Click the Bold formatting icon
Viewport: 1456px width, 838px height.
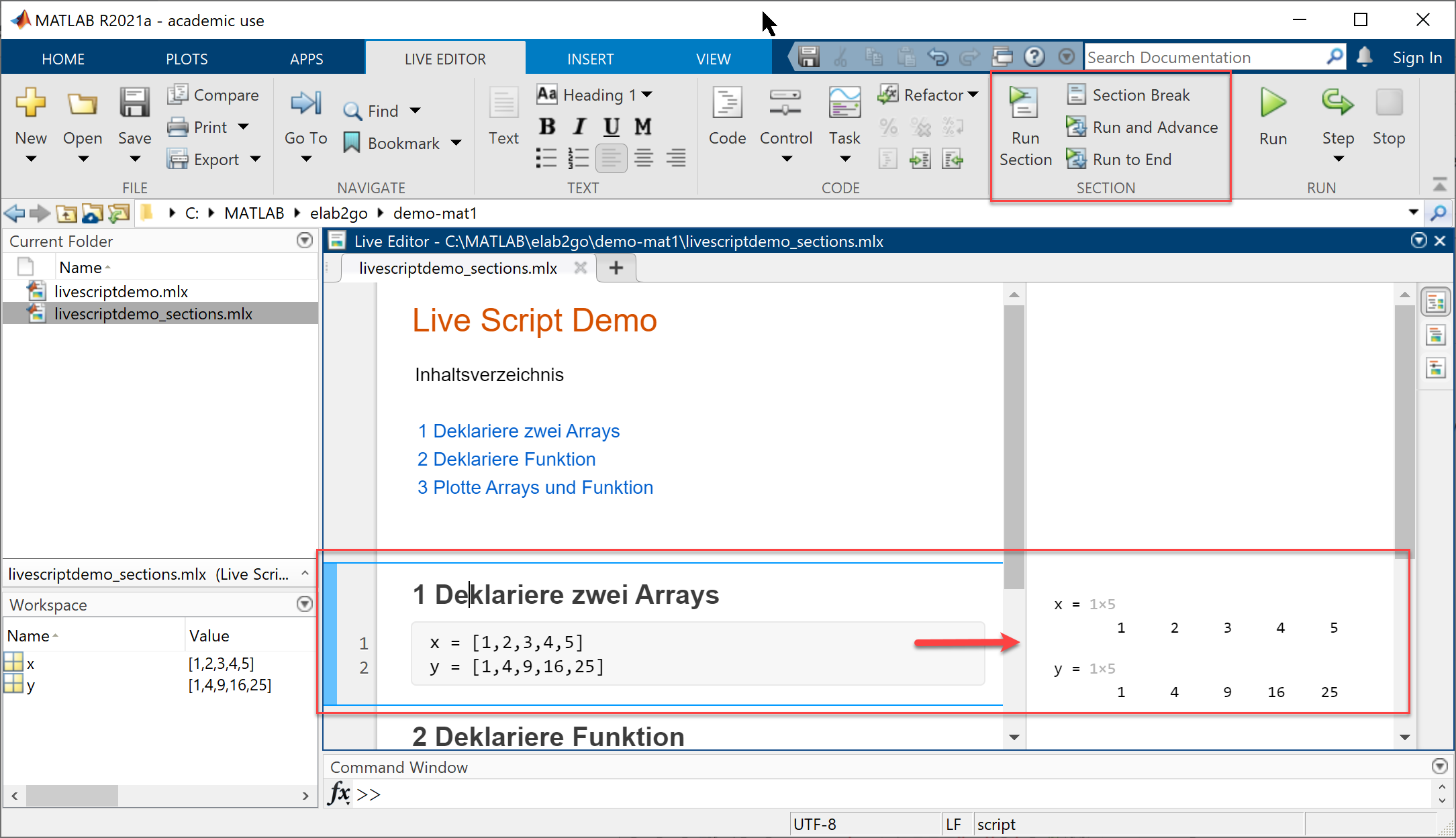click(547, 125)
